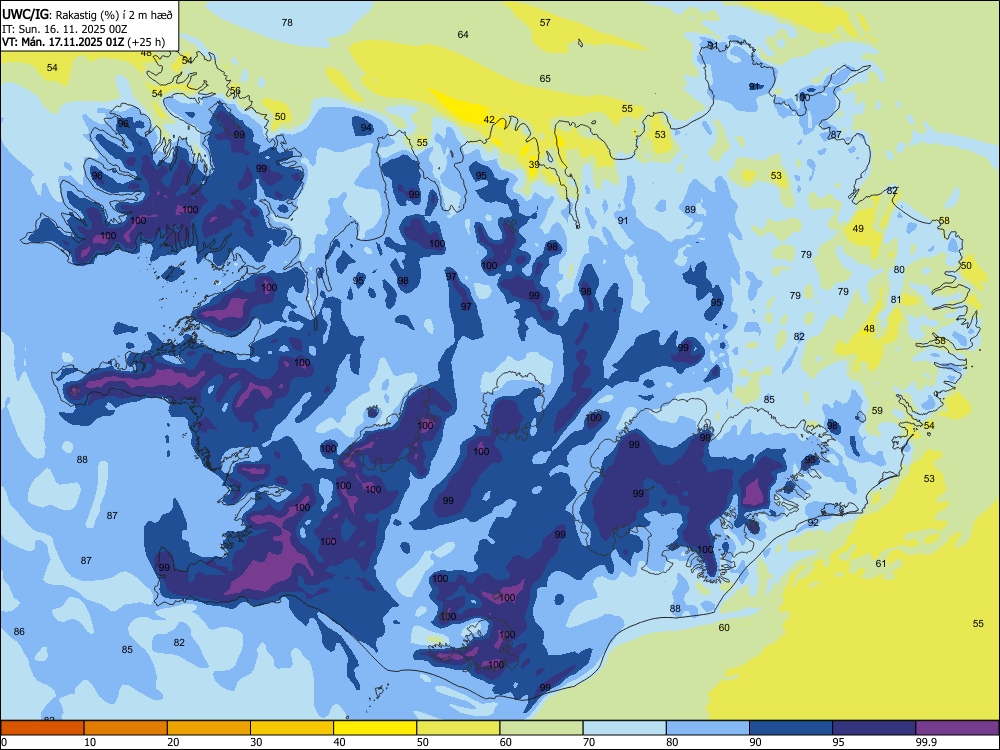Click the map value '94' offshore in the north
The image size is (1000, 750).
[366, 128]
